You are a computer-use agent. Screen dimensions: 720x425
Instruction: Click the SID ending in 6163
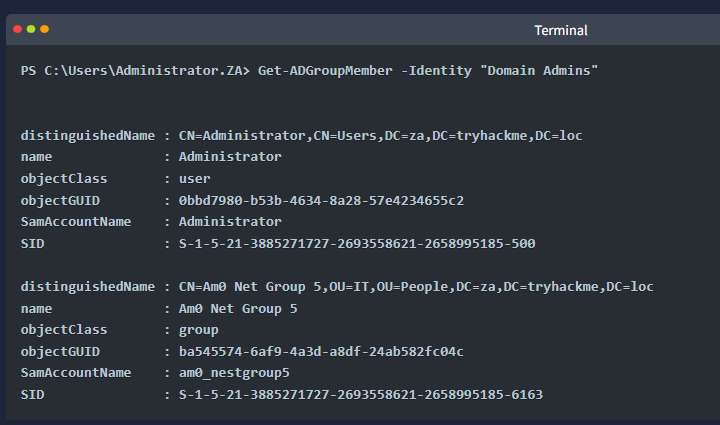pos(360,395)
